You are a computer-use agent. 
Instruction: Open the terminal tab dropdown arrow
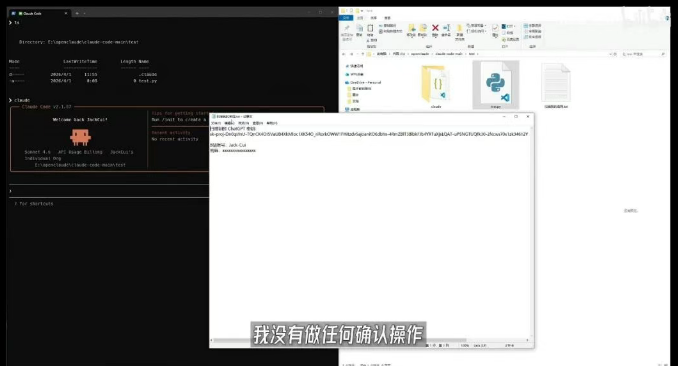(x=85, y=13)
